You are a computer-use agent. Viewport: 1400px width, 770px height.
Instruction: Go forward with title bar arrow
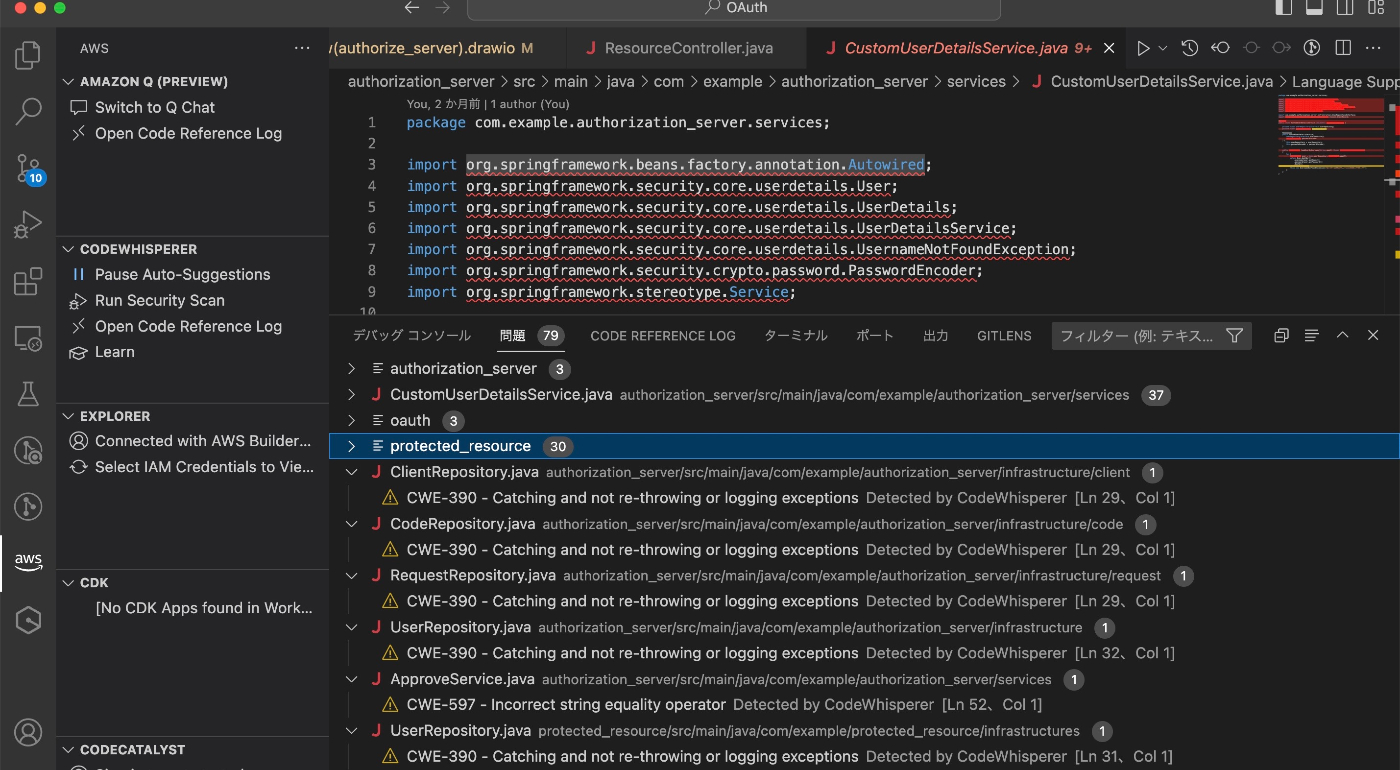click(x=443, y=7)
